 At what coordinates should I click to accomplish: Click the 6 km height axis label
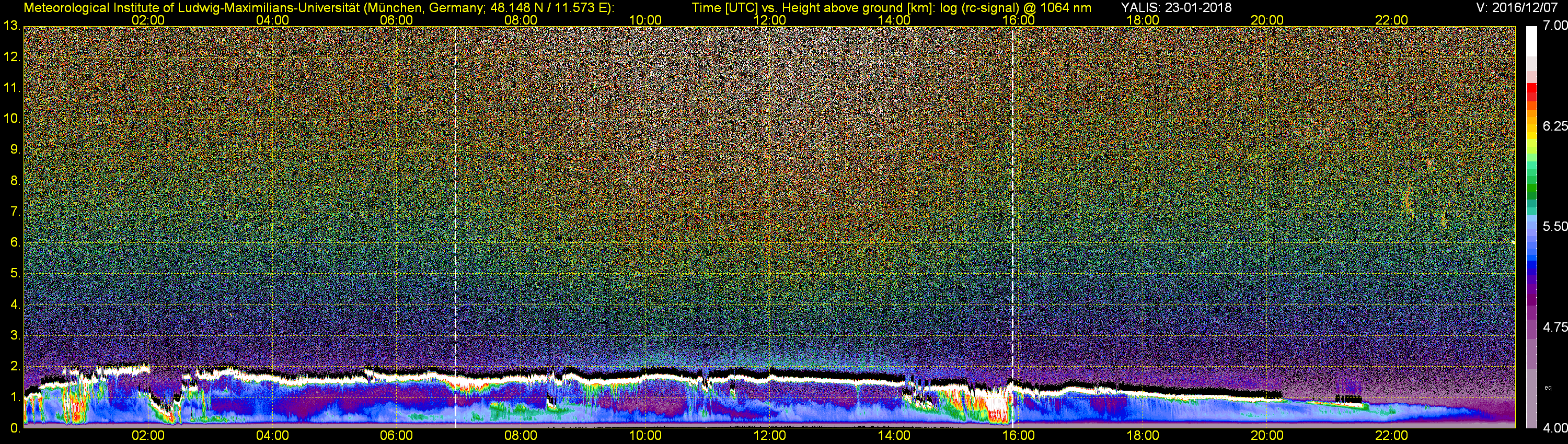[x=15, y=243]
